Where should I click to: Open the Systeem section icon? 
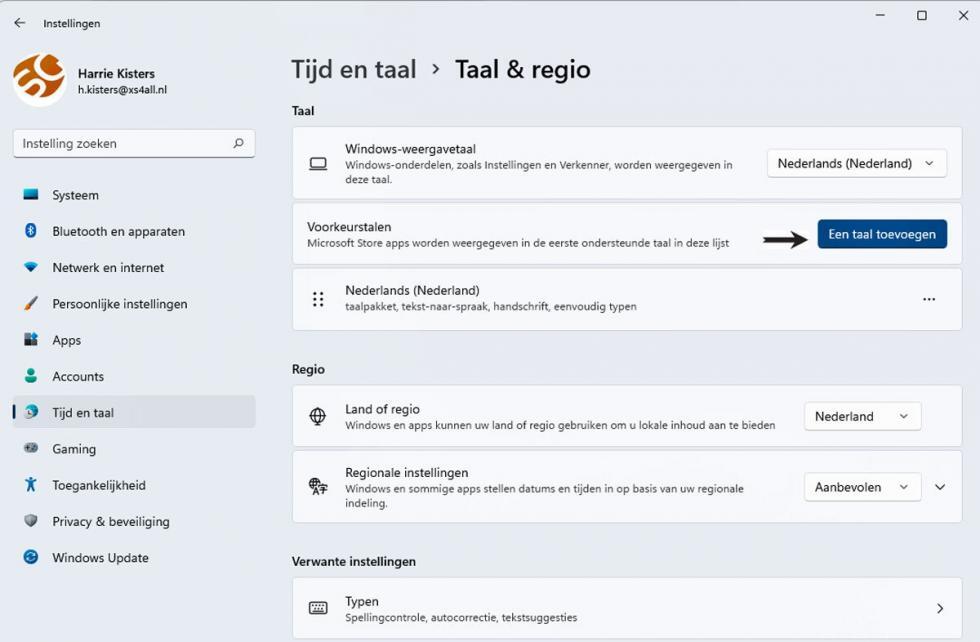pyautogui.click(x=33, y=195)
